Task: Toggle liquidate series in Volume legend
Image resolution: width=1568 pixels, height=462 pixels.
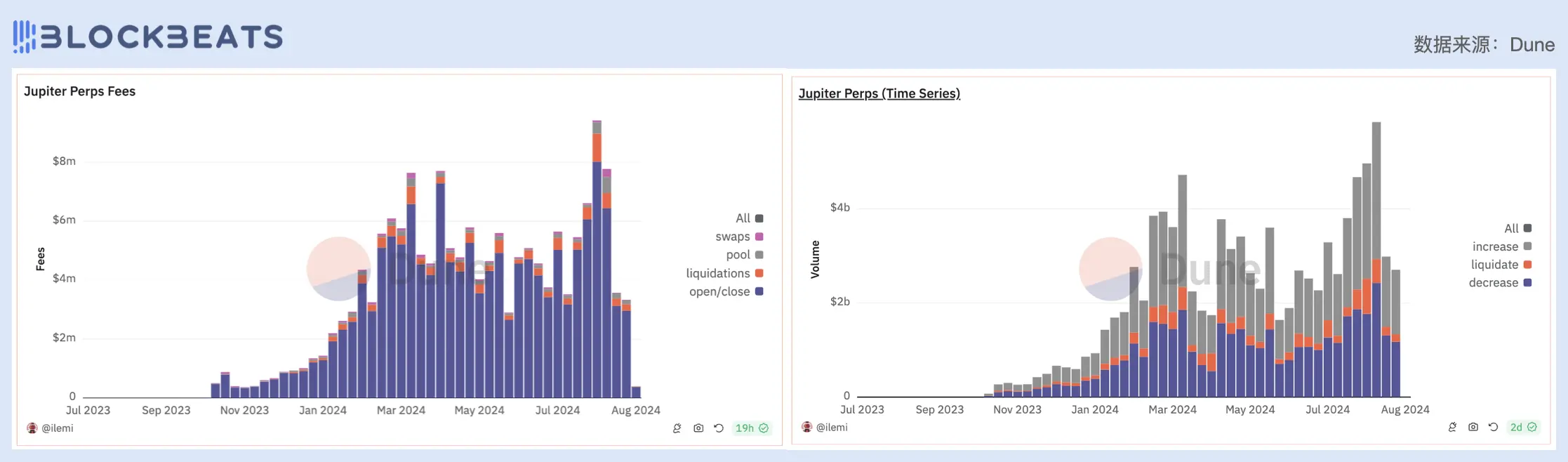Action: [1501, 265]
